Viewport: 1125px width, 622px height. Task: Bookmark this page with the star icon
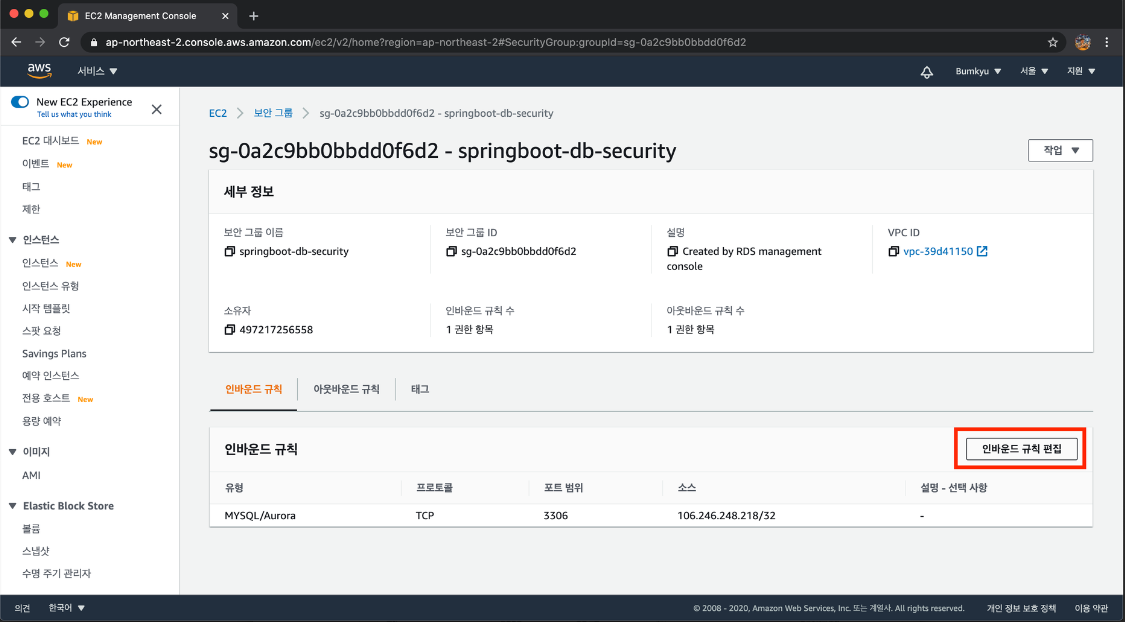(x=1053, y=42)
